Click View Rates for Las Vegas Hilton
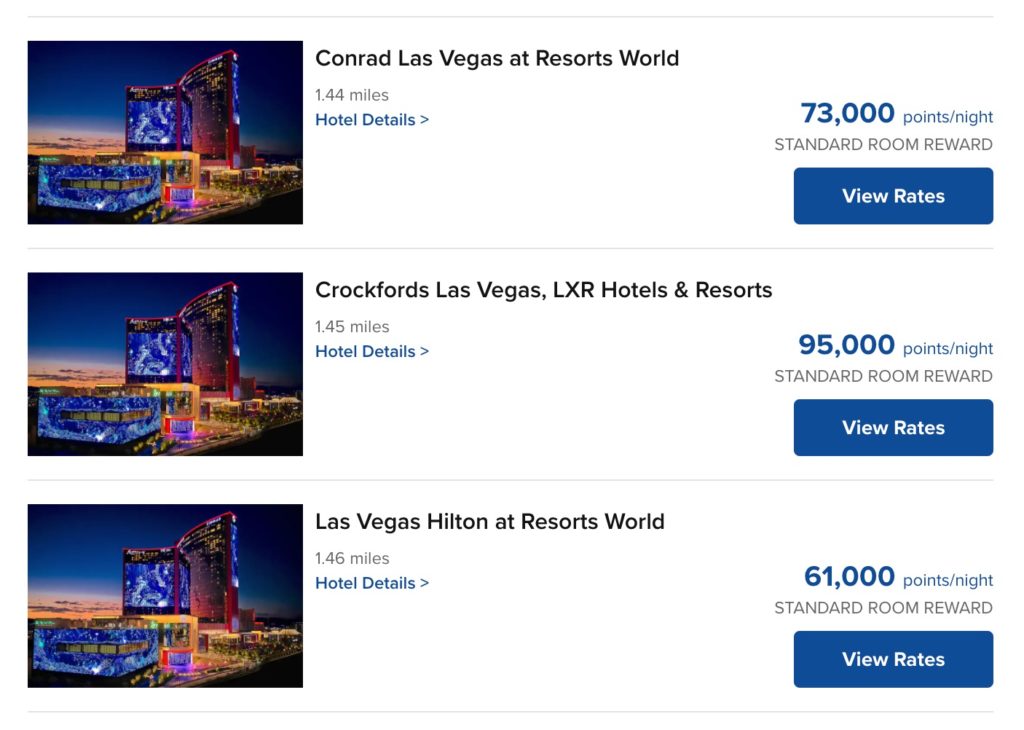Image resolution: width=1024 pixels, height=730 pixels. [892, 659]
